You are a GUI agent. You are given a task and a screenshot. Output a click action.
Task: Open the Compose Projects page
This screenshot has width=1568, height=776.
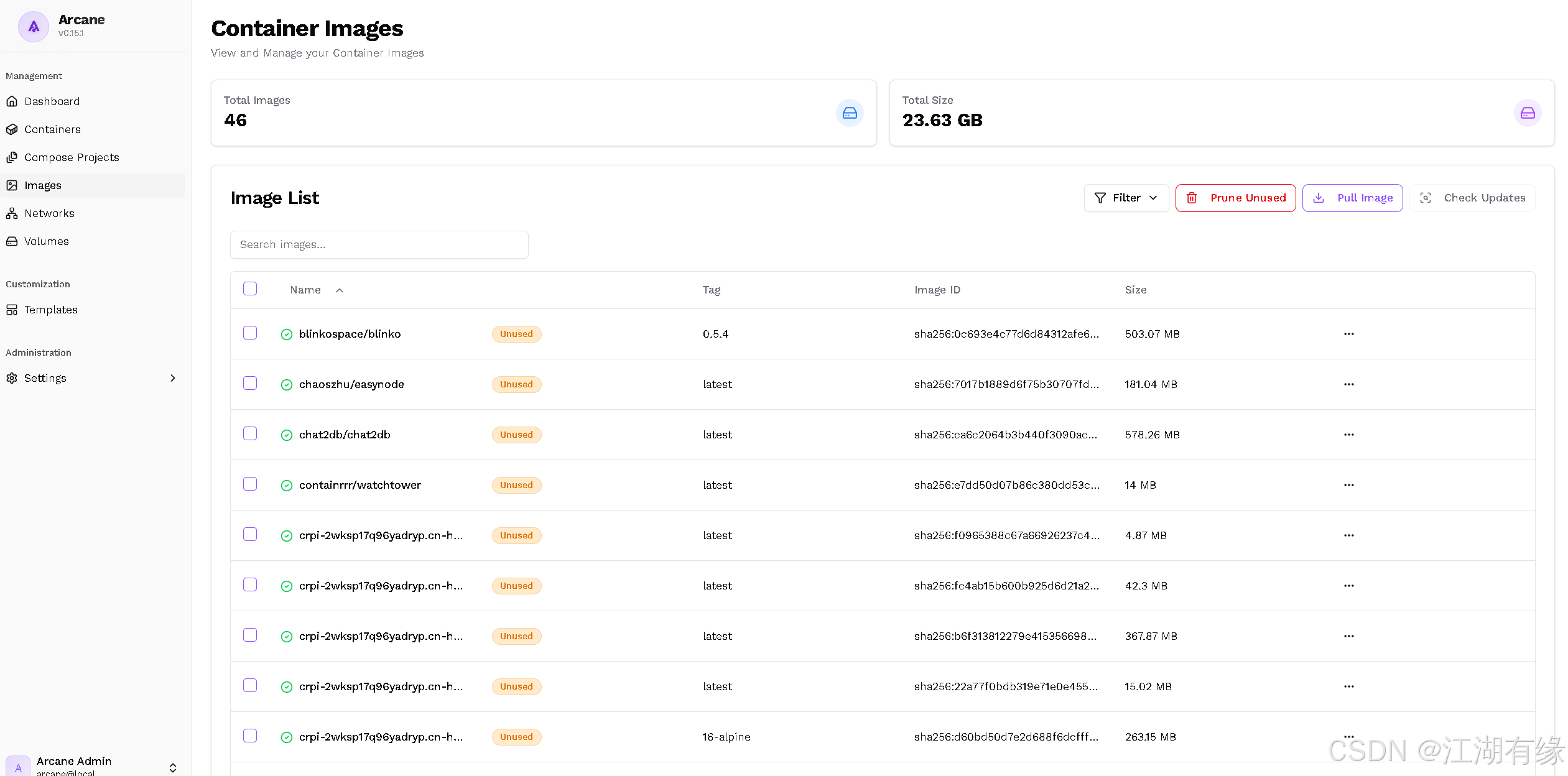point(72,157)
